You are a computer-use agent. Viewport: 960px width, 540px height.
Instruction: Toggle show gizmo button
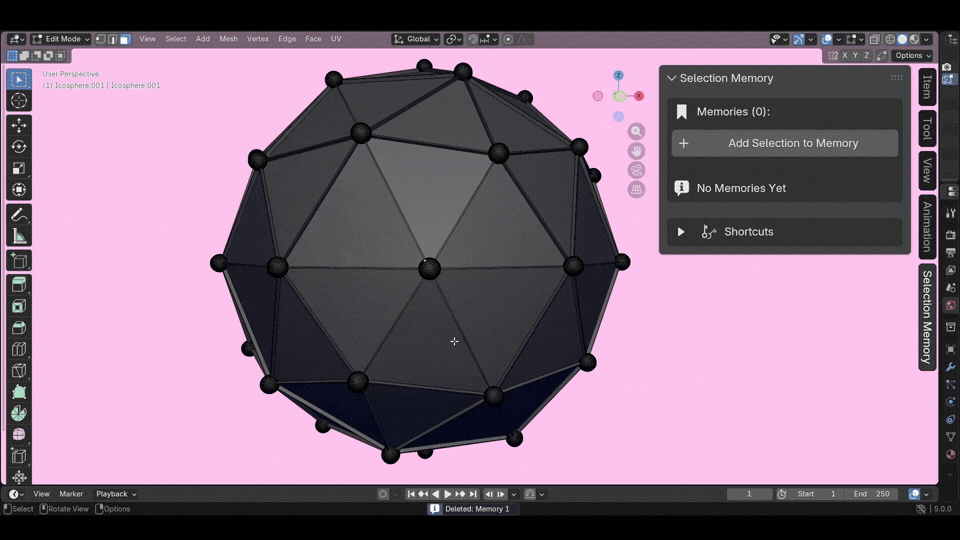(798, 39)
